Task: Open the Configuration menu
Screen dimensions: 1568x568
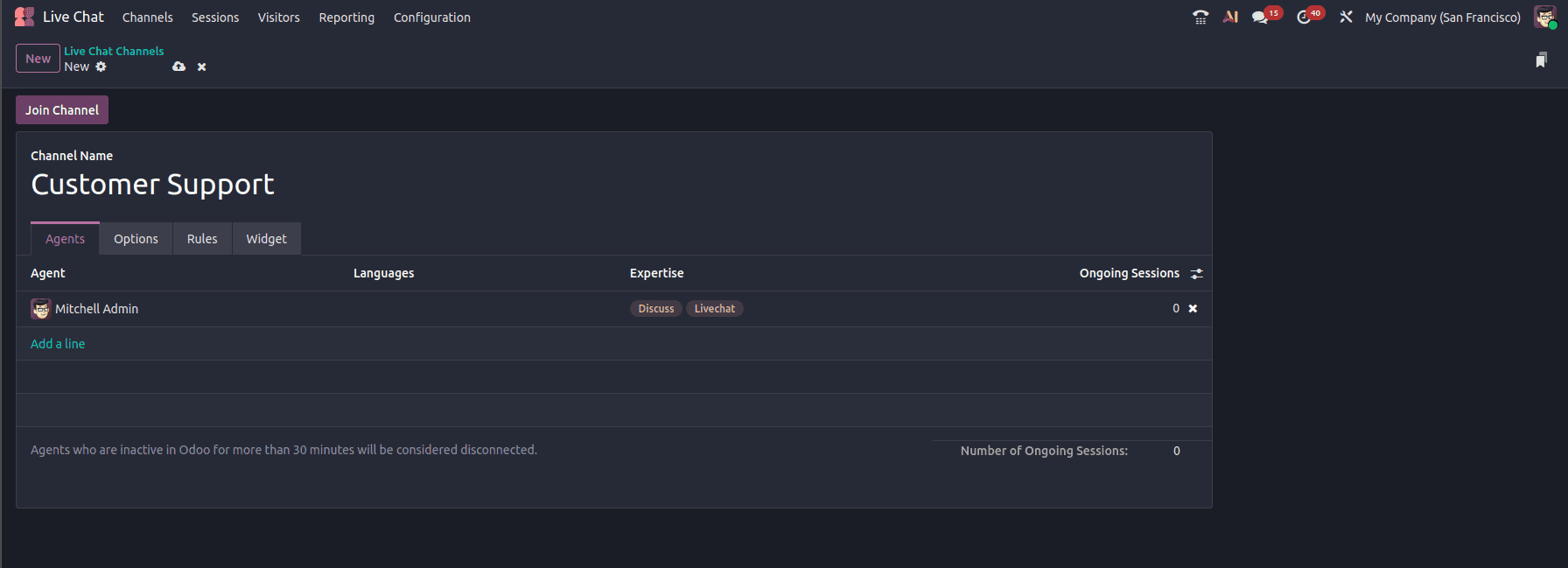Action: coord(432,18)
